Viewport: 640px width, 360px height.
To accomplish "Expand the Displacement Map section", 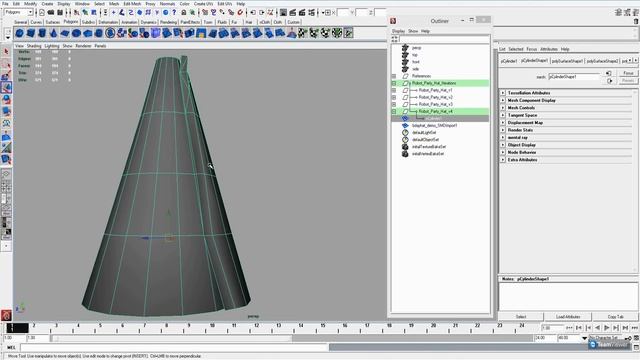I will 503,122.
